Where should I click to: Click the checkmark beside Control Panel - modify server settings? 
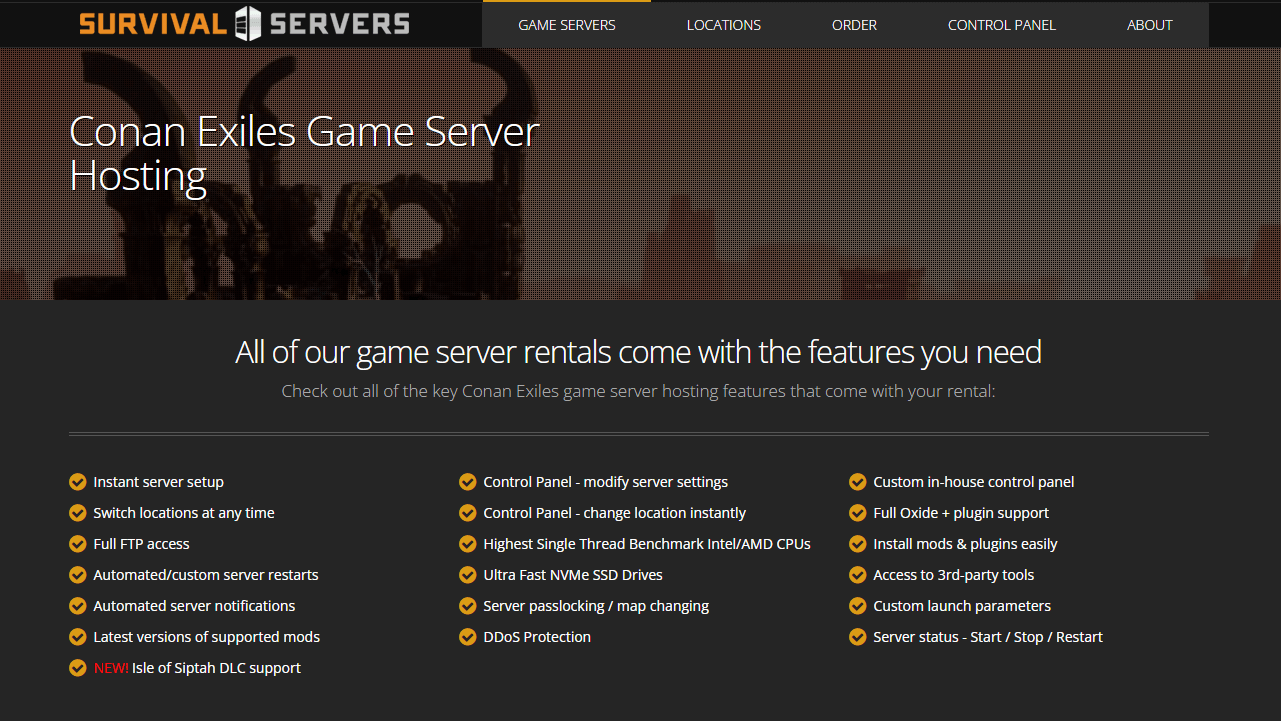tap(467, 482)
